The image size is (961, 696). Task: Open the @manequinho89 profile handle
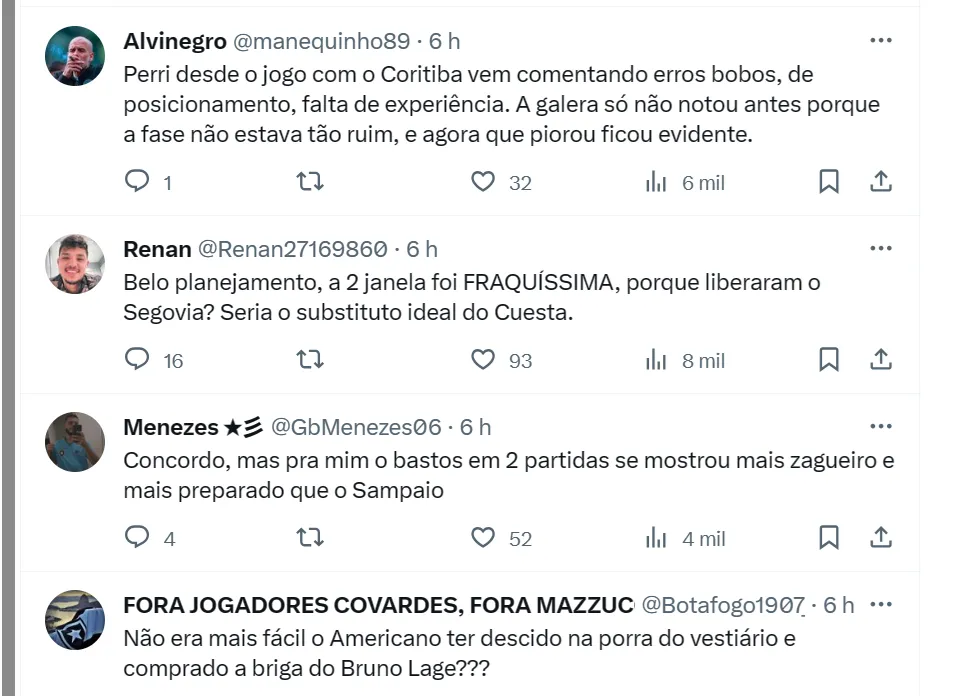(321, 41)
